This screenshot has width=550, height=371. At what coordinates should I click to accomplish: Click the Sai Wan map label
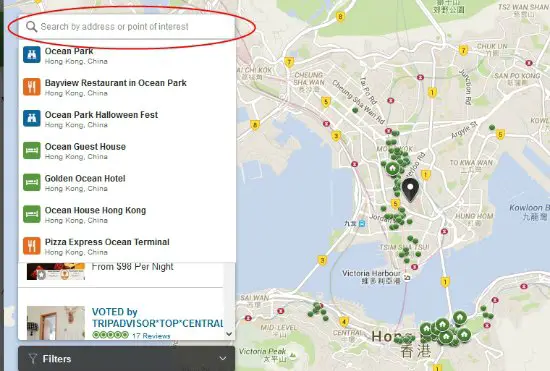point(255,301)
